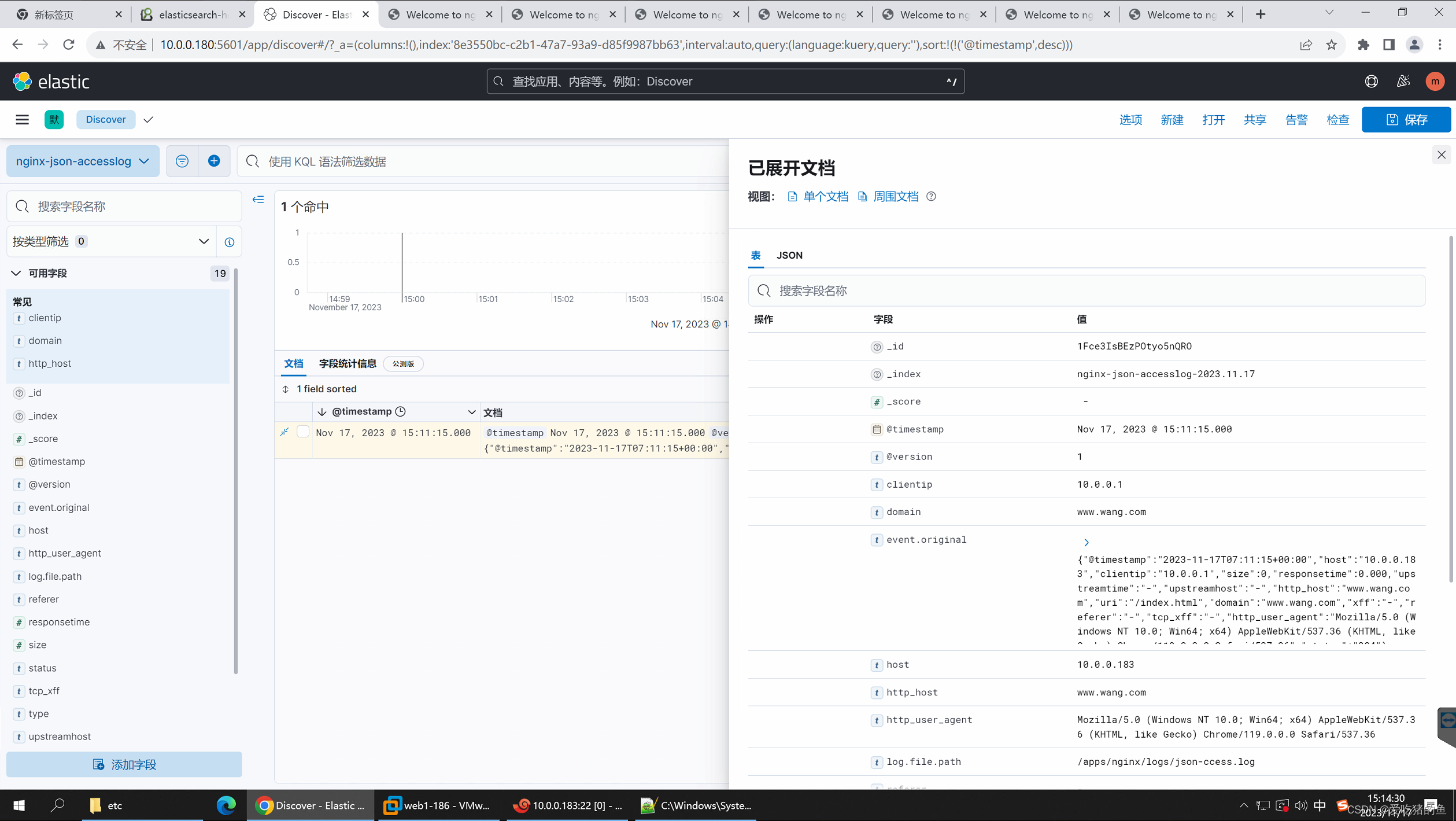Open the filter options icon button
This screenshot has height=821, width=1456.
[182, 161]
